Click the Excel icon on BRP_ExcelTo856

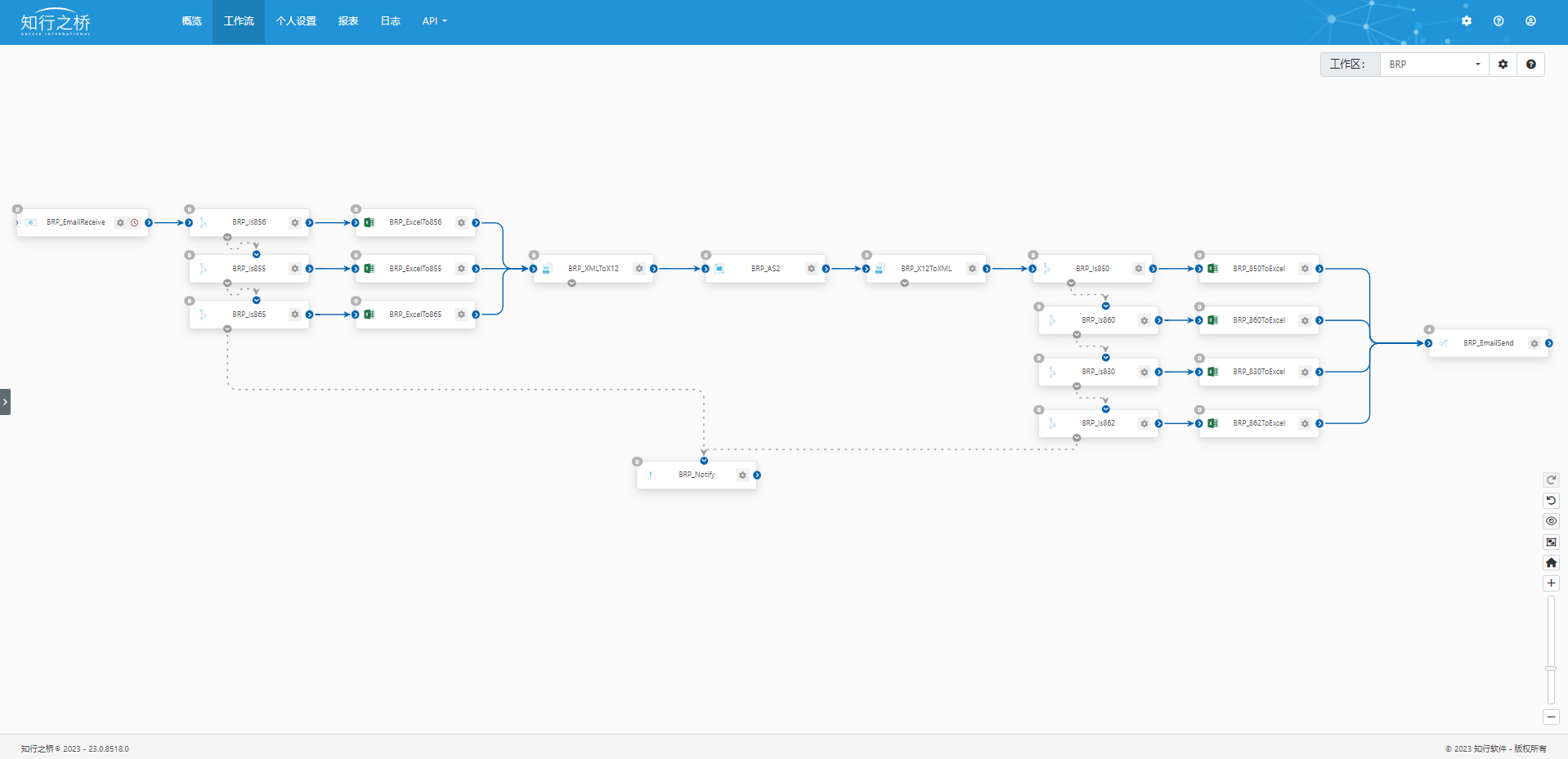370,222
